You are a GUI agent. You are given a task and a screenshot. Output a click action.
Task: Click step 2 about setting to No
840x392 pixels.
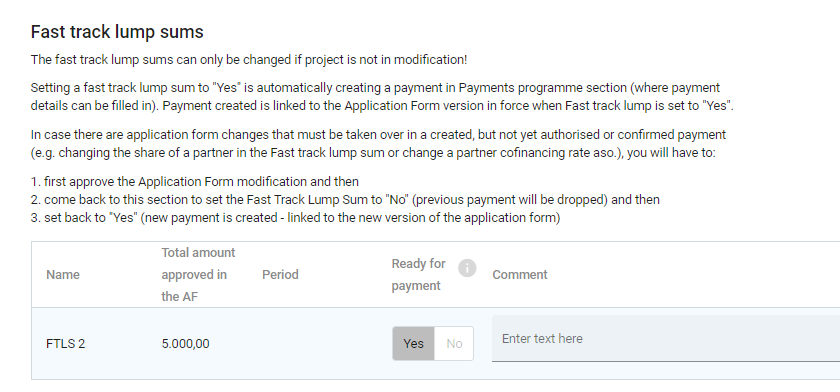pos(345,200)
